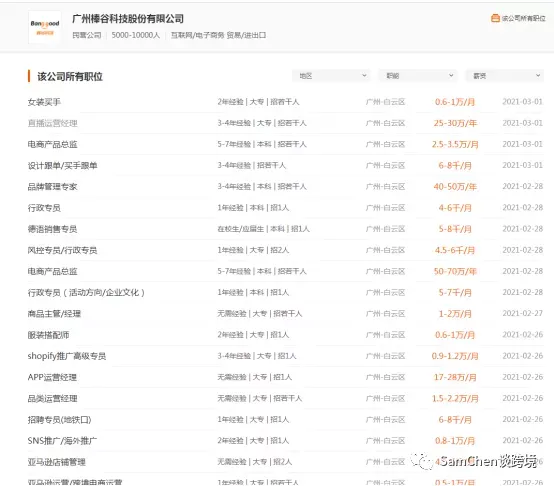
Task: Expand the 地区 filter dropdown
Action: tap(331, 76)
